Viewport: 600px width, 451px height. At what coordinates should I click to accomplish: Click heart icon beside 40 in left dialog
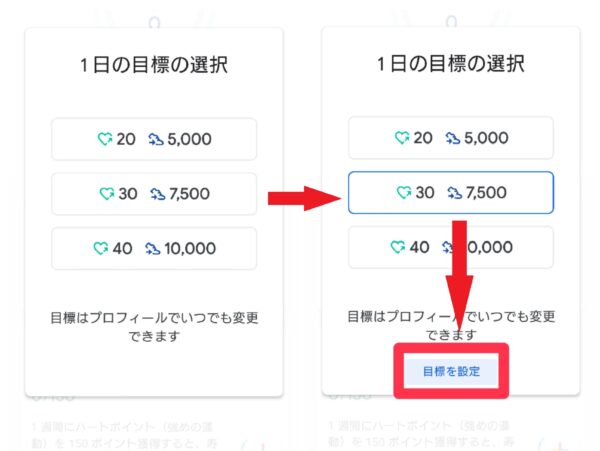pyautogui.click(x=101, y=248)
